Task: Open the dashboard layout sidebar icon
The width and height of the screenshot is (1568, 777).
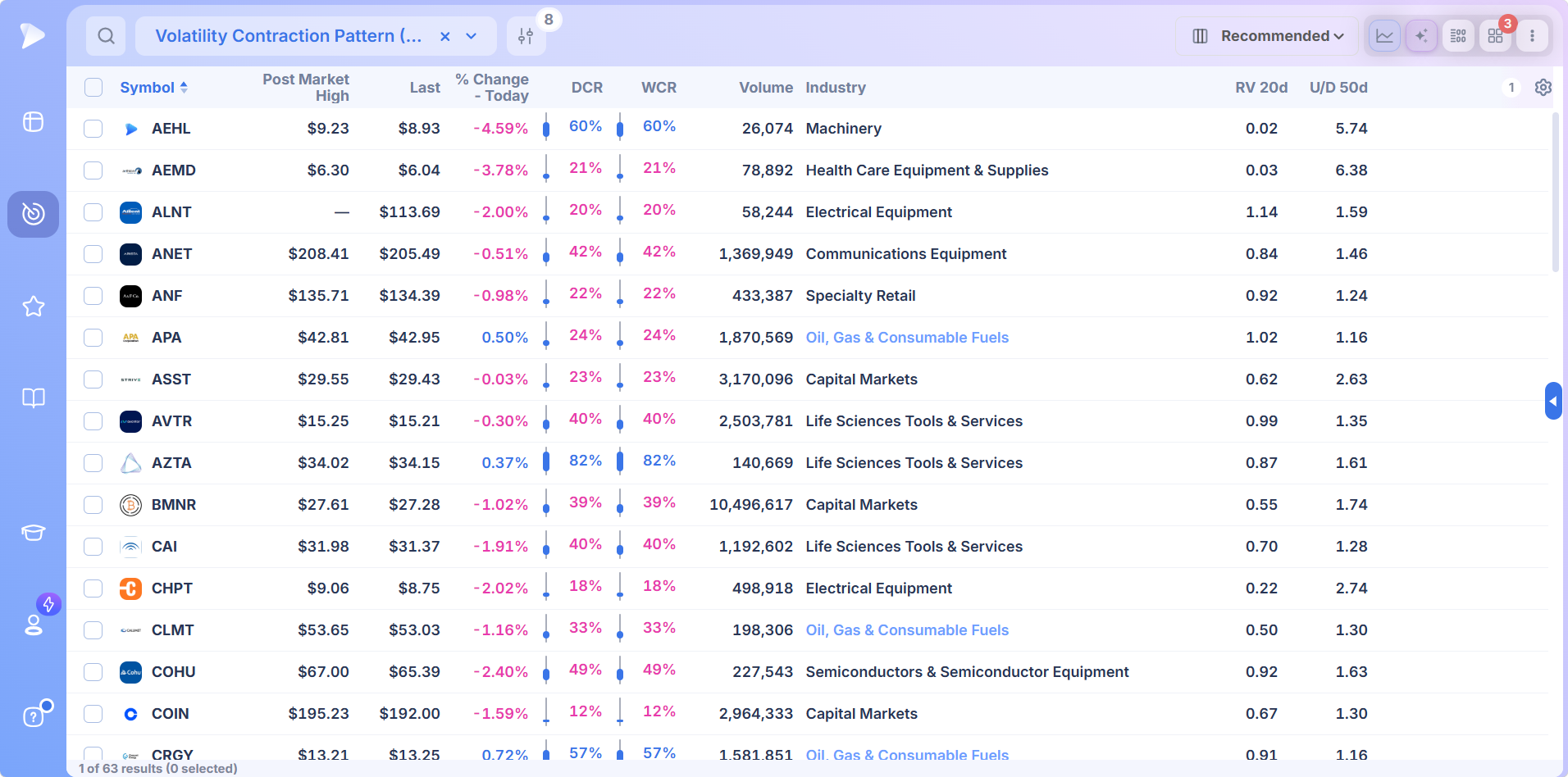Action: pyautogui.click(x=33, y=122)
